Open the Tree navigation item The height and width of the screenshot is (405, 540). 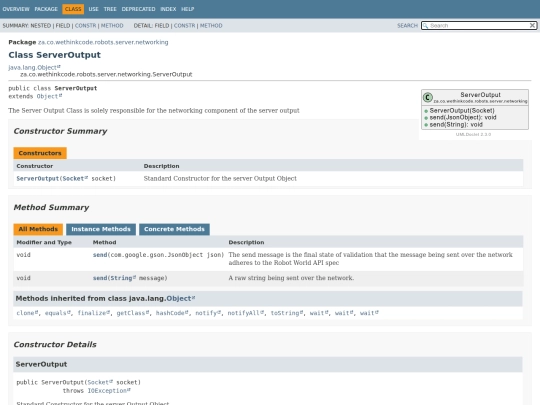pos(110,9)
